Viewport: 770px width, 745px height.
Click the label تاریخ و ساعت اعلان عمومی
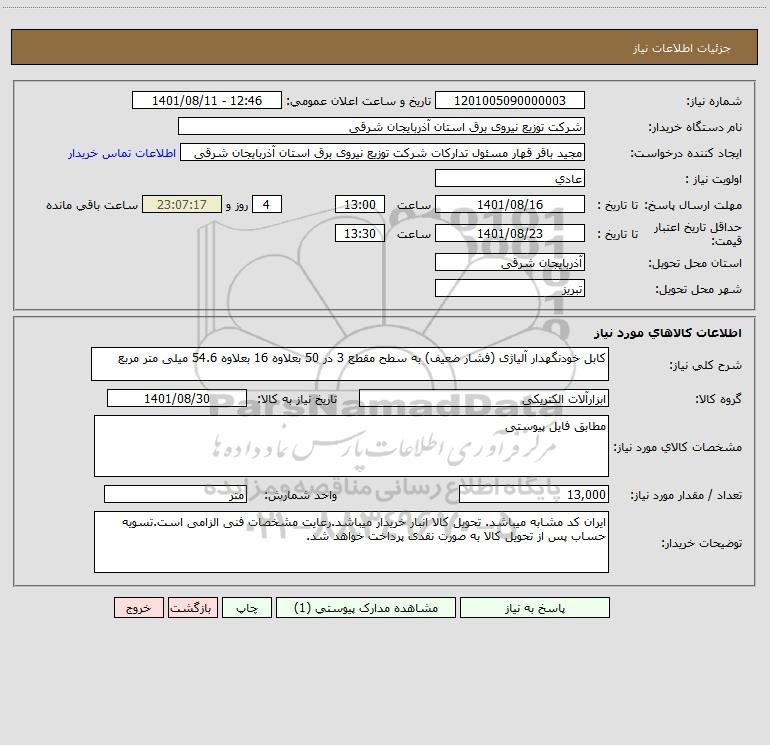(359, 102)
